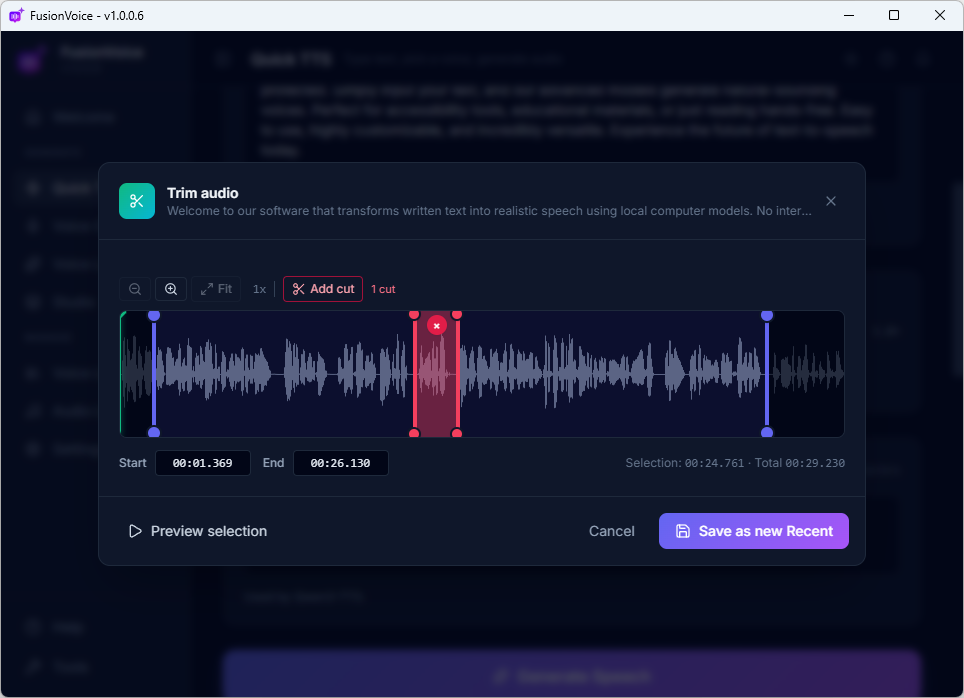Remove the cut with the red X
This screenshot has height=698, width=964.
click(x=437, y=326)
